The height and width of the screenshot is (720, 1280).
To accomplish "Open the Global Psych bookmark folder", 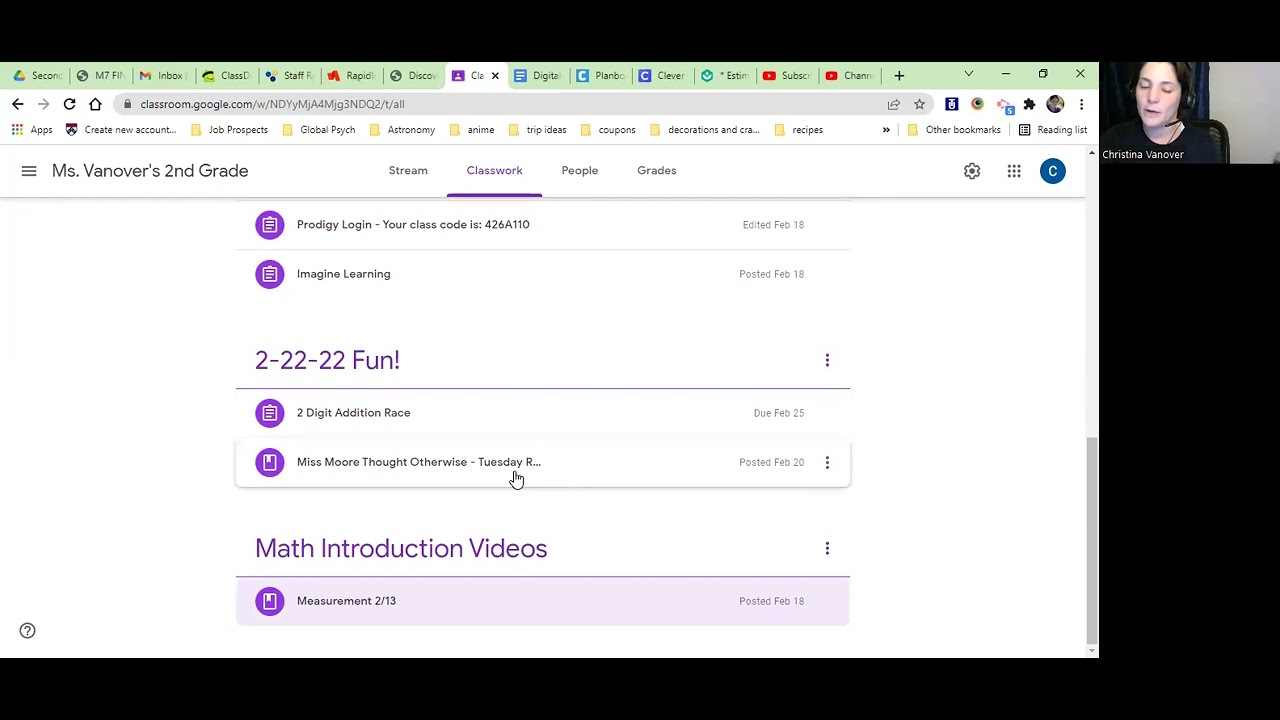I will 319,130.
